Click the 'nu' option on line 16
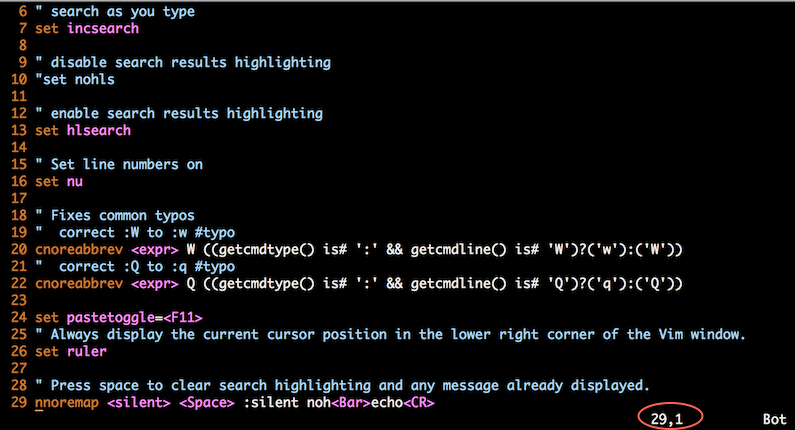This screenshot has width=795, height=430. pos(75,182)
